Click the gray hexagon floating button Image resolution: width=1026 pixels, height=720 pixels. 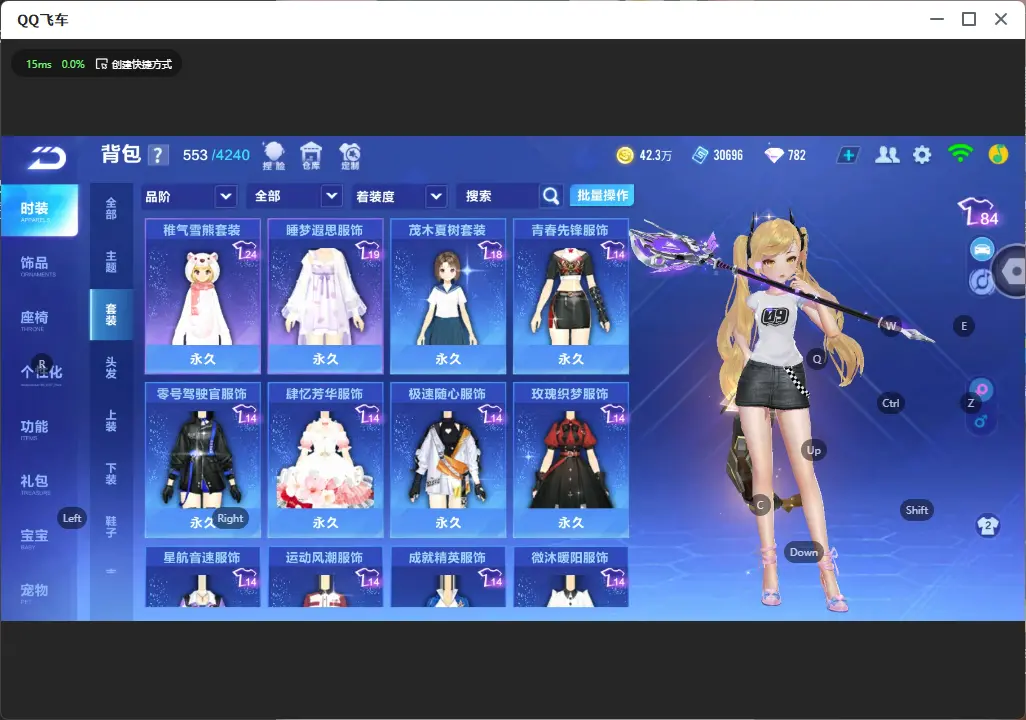click(x=1011, y=270)
